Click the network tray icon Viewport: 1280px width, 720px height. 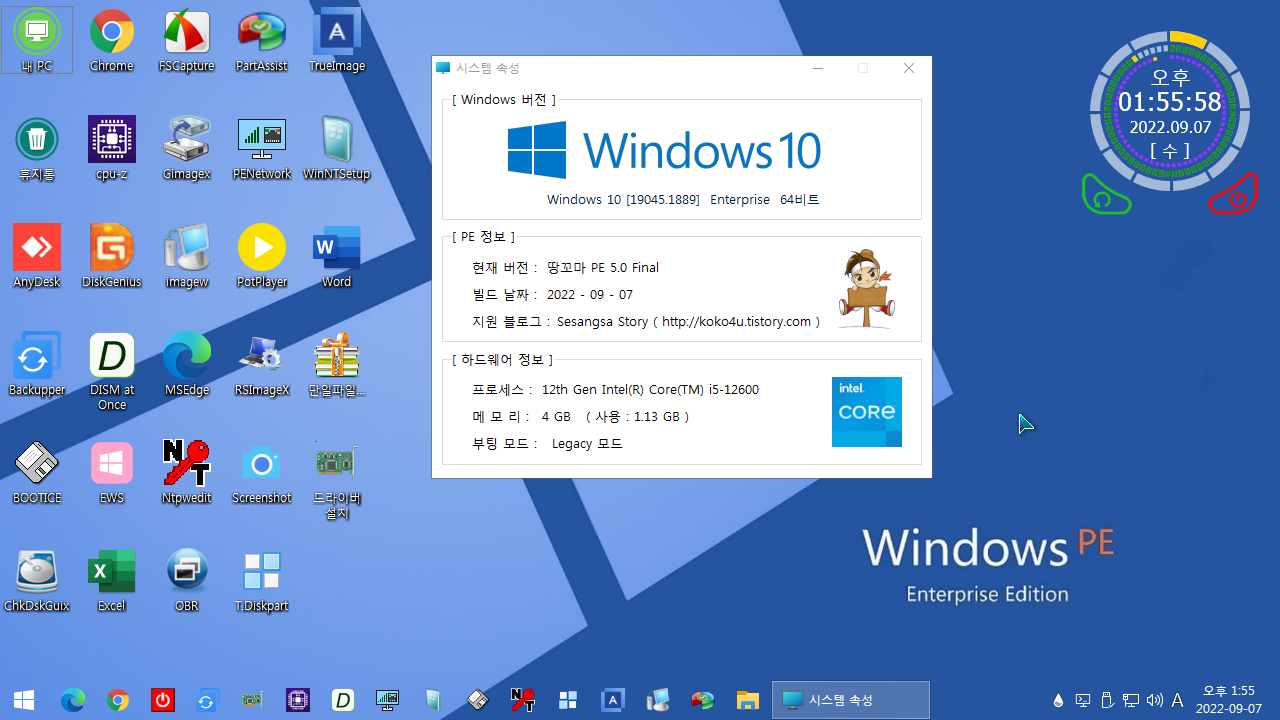pyautogui.click(x=1131, y=700)
